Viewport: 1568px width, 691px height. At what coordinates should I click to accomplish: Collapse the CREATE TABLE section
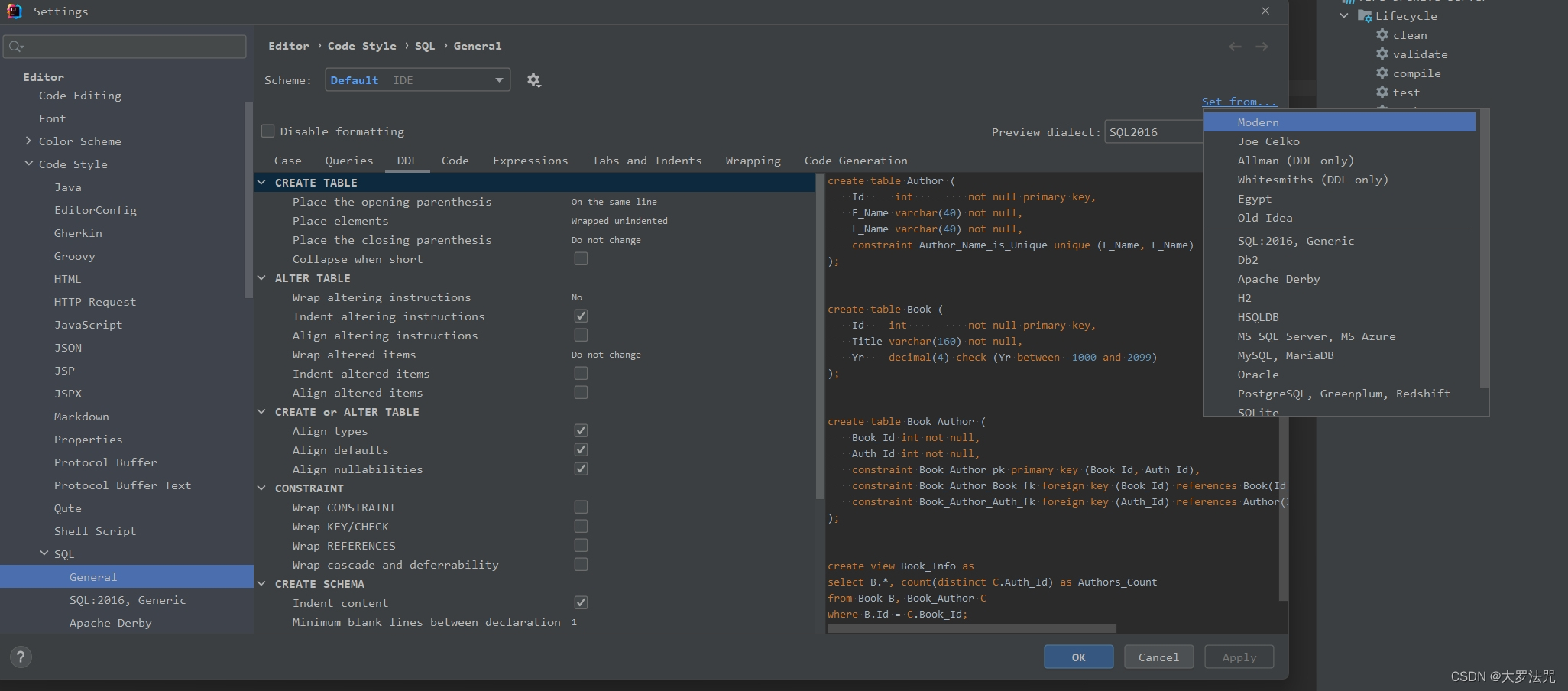point(262,182)
